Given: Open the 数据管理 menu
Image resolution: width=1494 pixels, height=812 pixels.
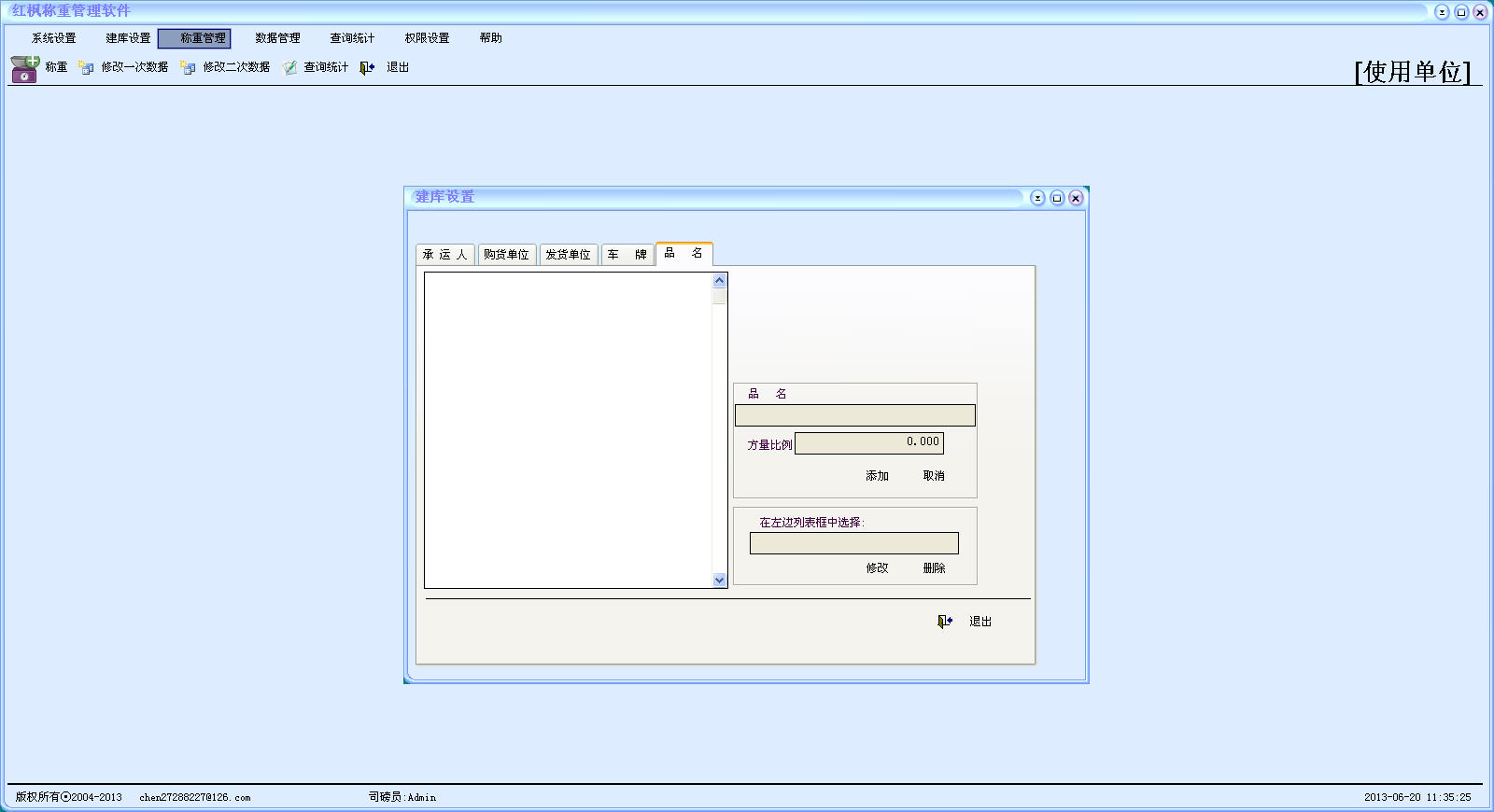Looking at the screenshot, I should pos(277,38).
